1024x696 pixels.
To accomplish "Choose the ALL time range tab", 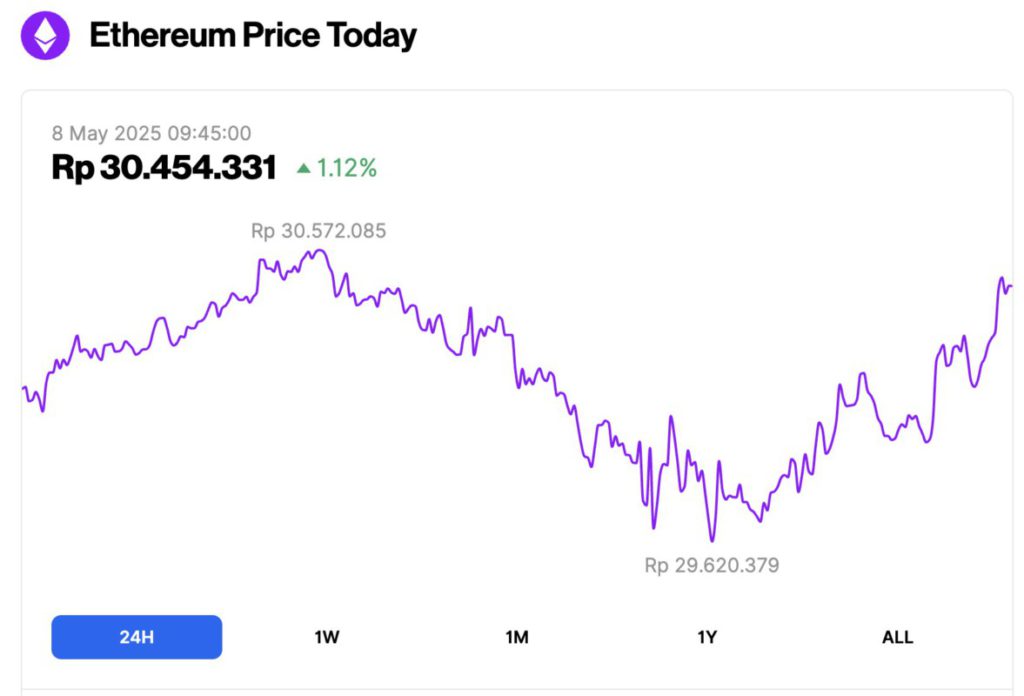I will click(x=897, y=637).
